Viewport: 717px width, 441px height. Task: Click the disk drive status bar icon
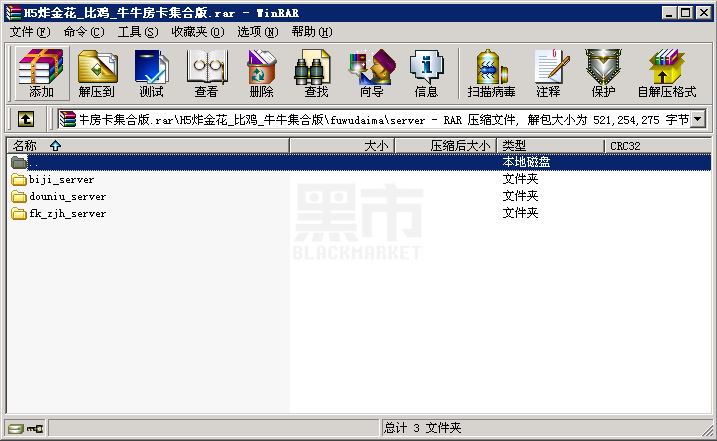pos(16,429)
